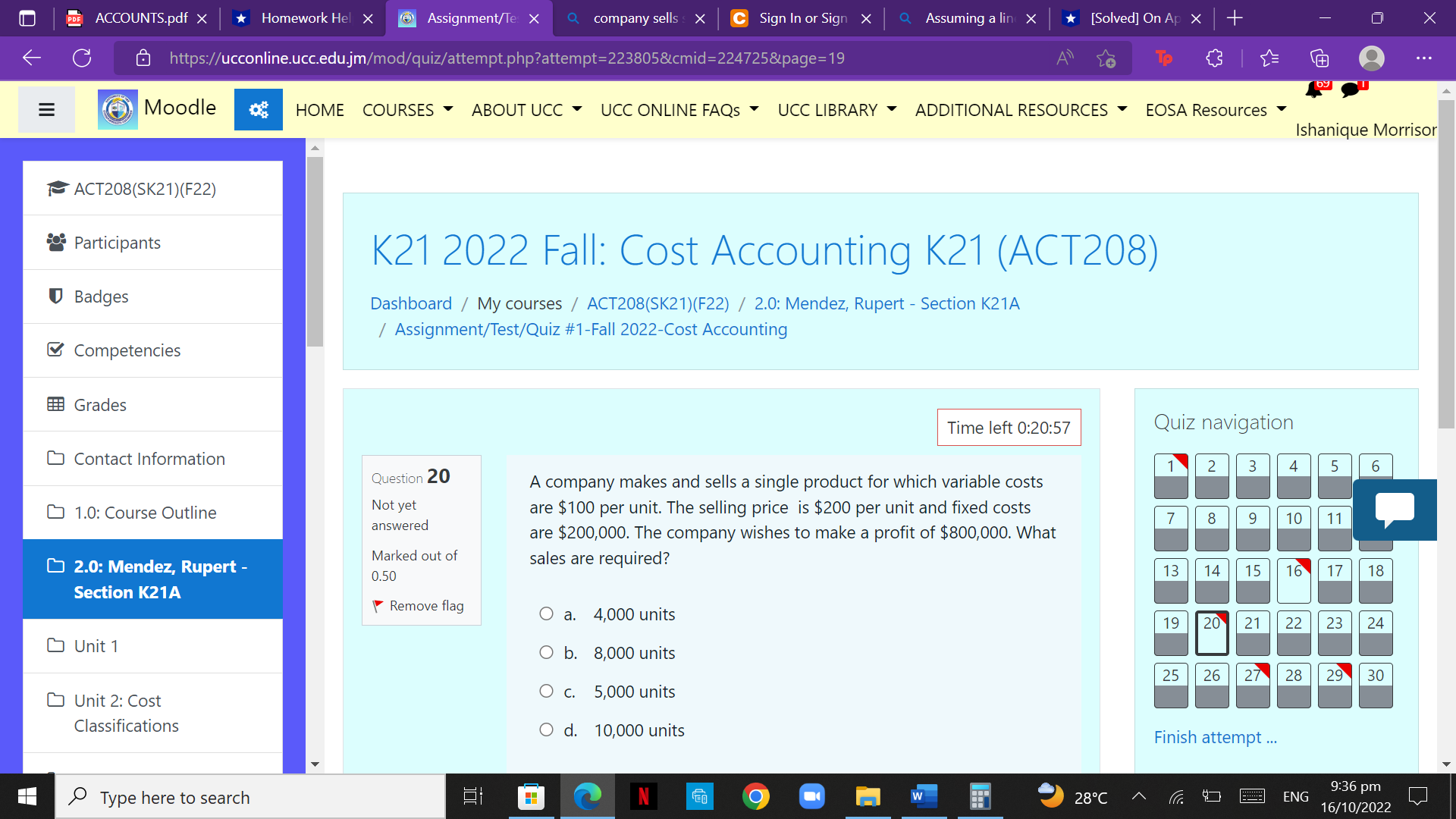Open the chat support widget on the right
Viewport: 1456px width, 819px height.
[1395, 510]
